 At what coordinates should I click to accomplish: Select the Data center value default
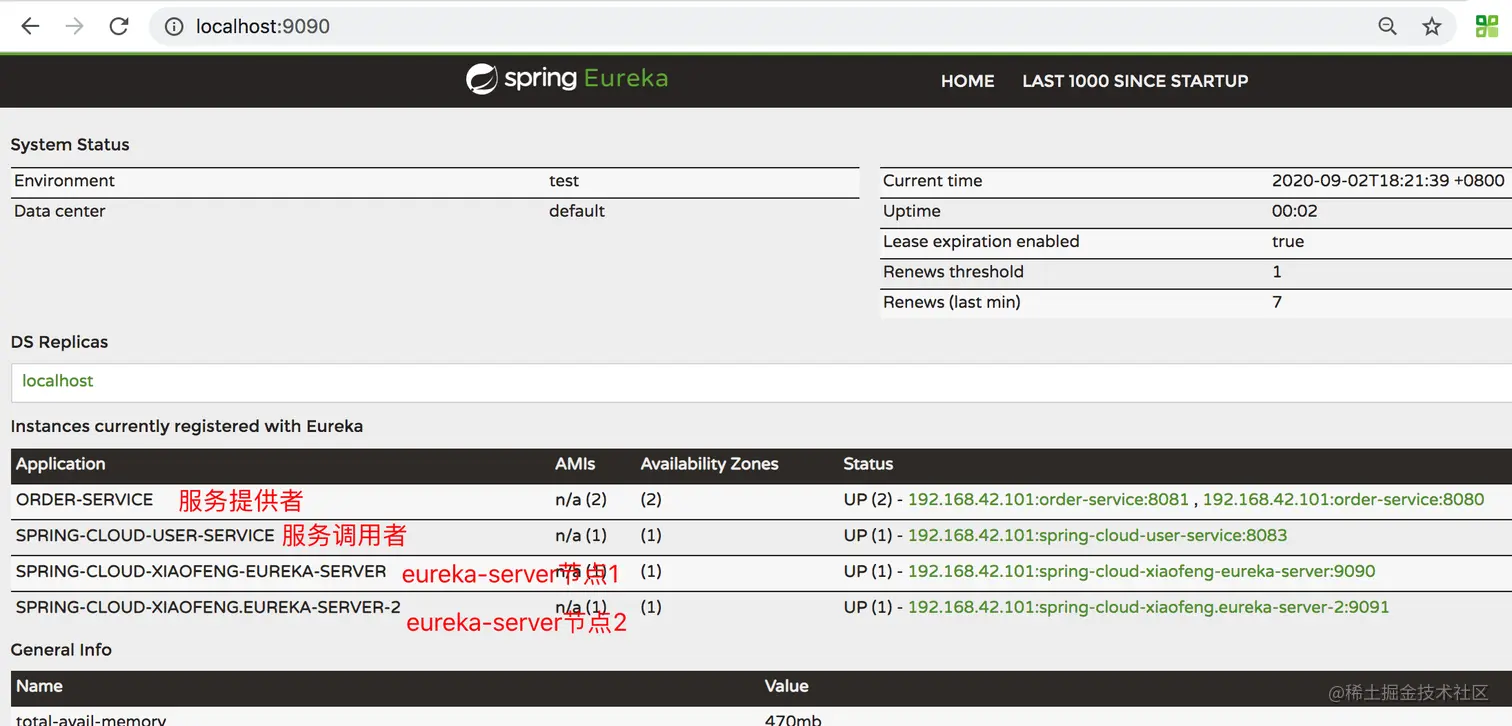tap(577, 211)
